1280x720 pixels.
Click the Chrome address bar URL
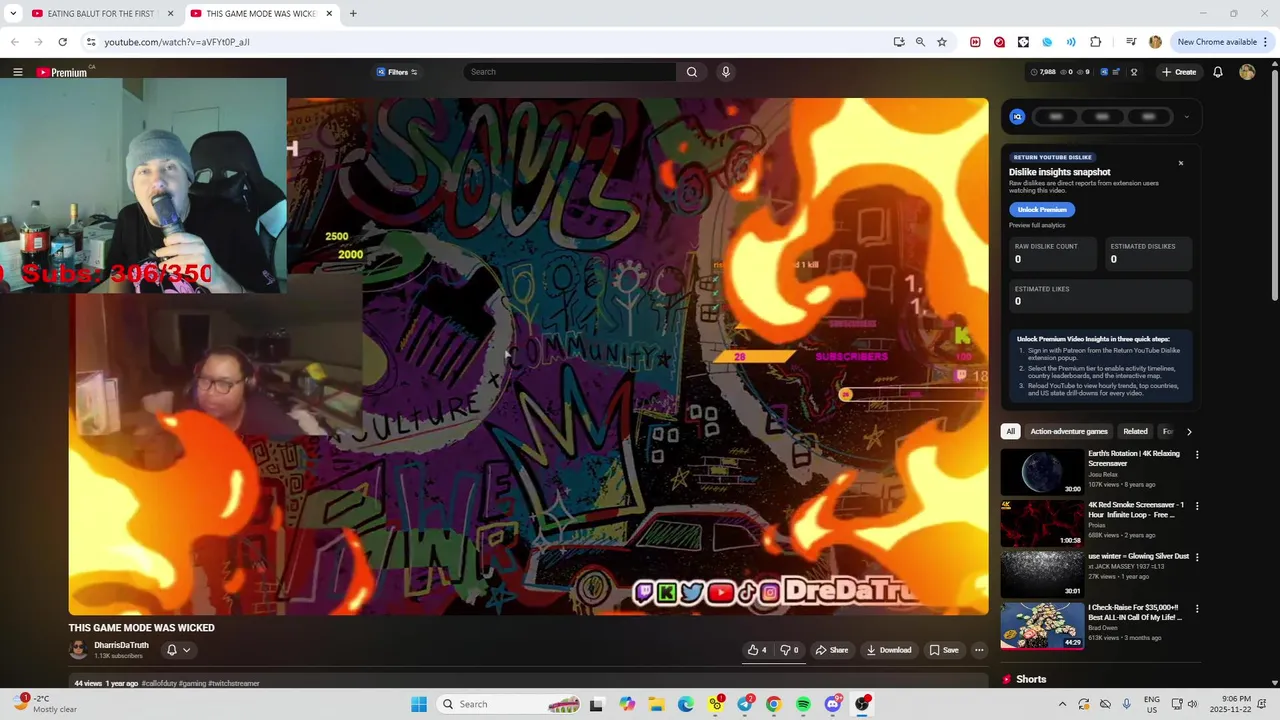pos(177,42)
